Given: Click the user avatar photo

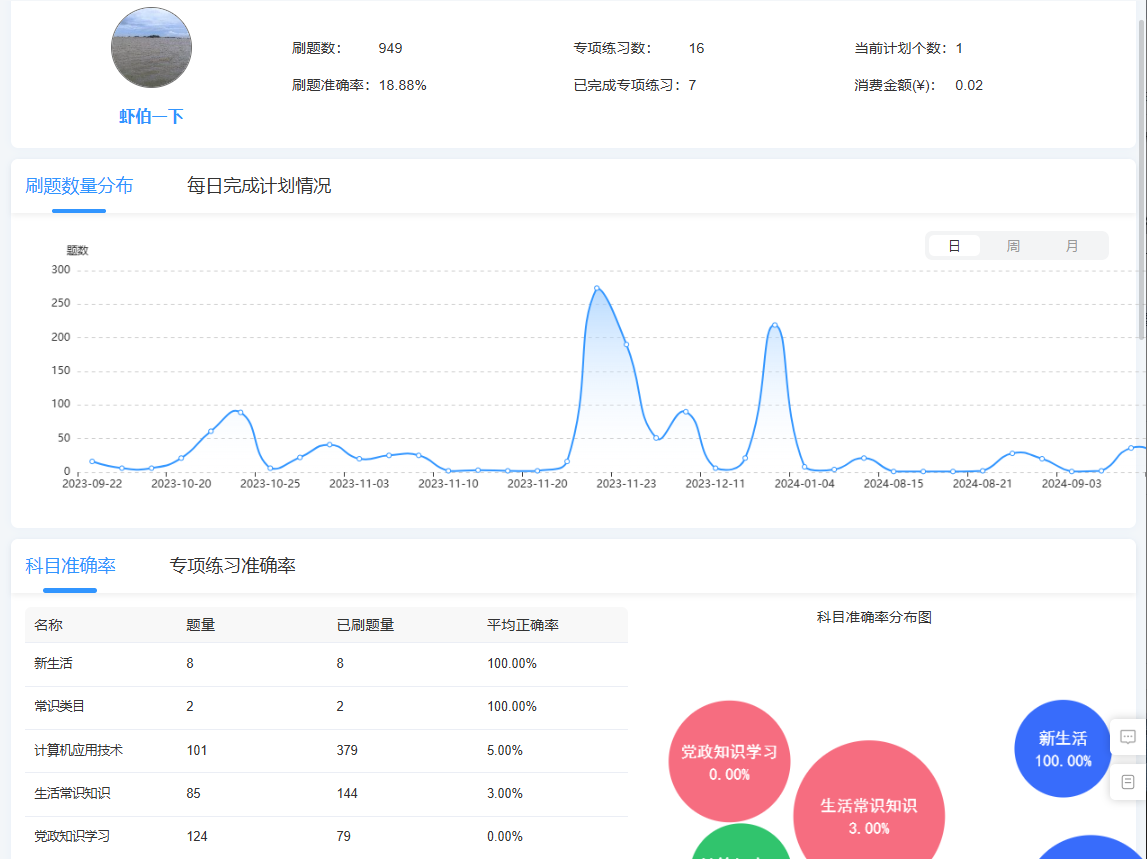Looking at the screenshot, I should [151, 47].
